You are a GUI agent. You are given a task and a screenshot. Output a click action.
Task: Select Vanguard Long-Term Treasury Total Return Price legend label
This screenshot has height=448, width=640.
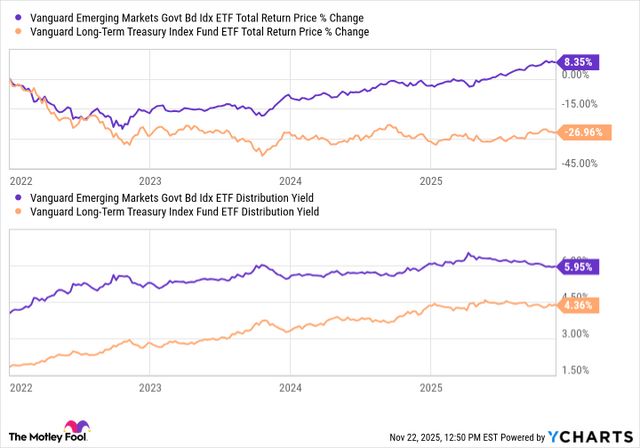coord(200,32)
